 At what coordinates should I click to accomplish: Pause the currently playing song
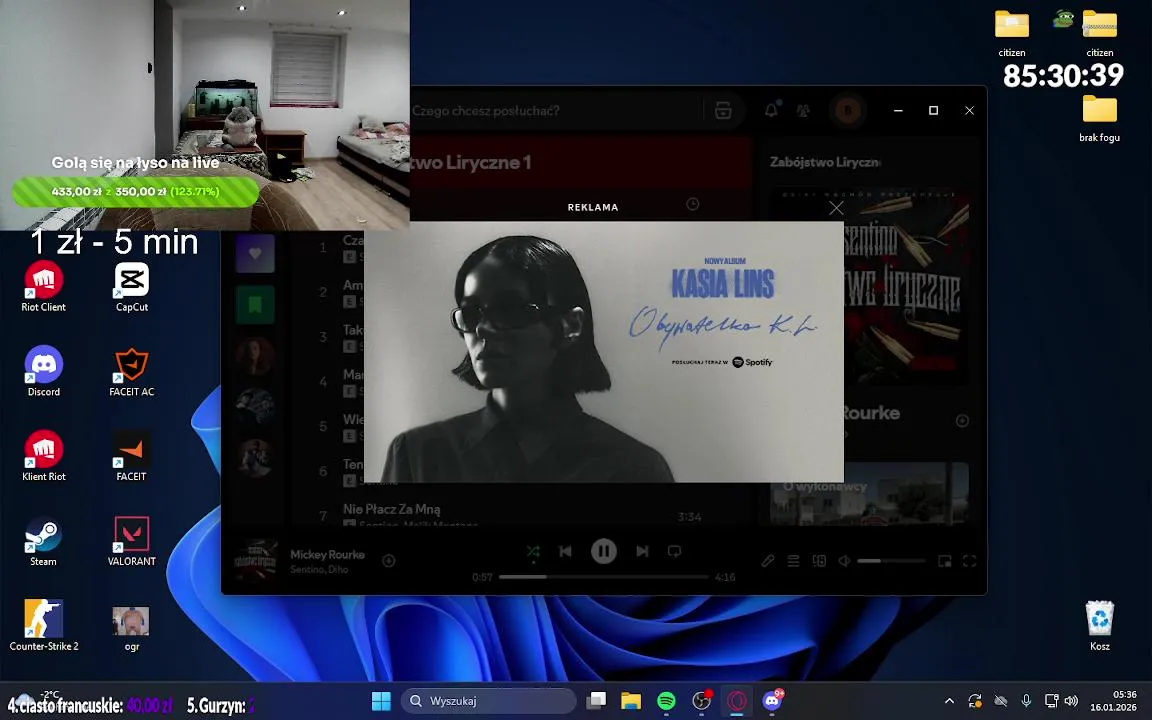[x=604, y=551]
